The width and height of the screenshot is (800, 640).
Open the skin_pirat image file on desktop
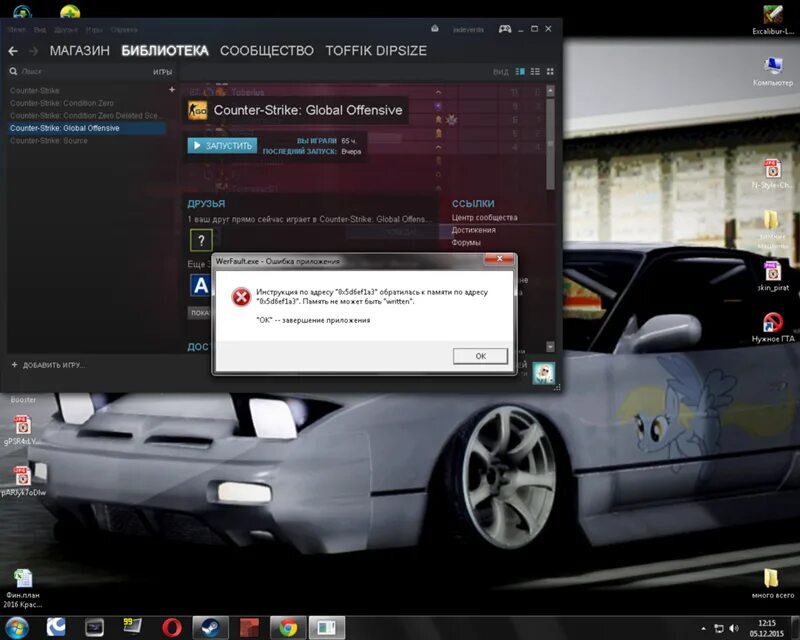772,276
